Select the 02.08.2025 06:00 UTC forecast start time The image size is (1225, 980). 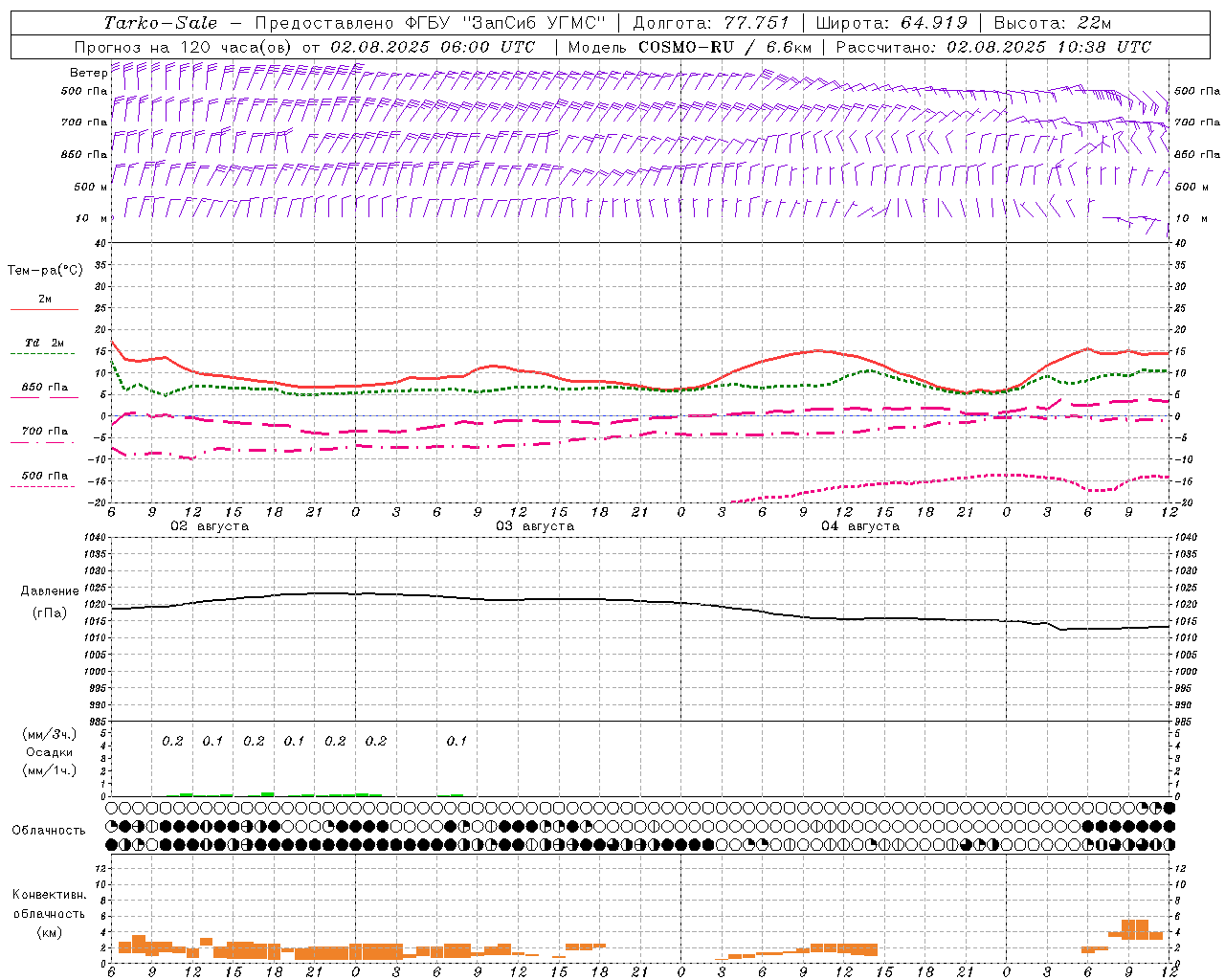433,47
